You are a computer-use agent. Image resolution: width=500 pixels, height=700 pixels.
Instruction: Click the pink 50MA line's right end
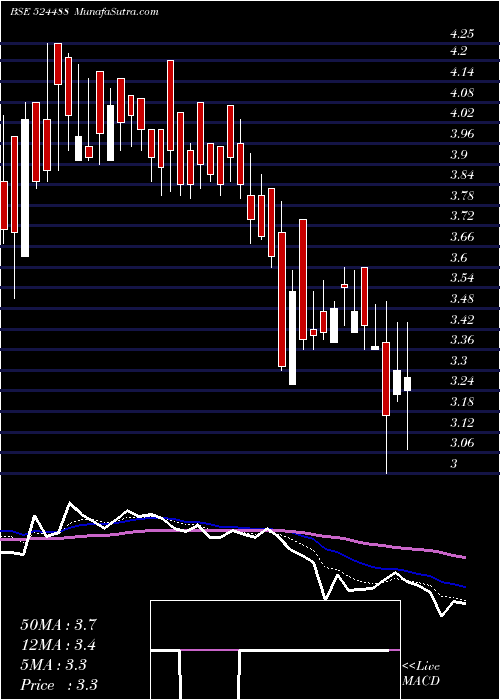coord(464,557)
